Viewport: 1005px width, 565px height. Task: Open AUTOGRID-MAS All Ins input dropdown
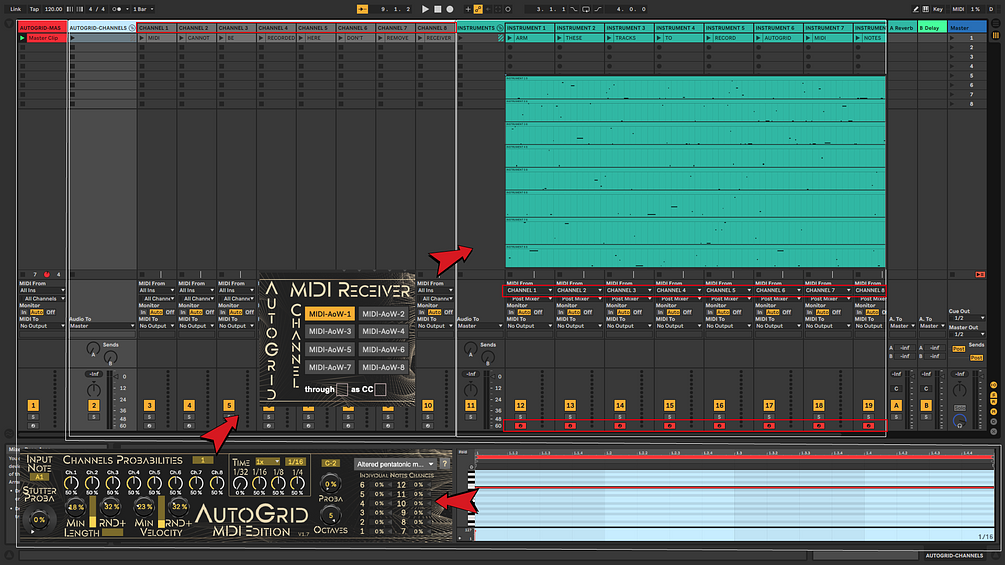(42, 290)
